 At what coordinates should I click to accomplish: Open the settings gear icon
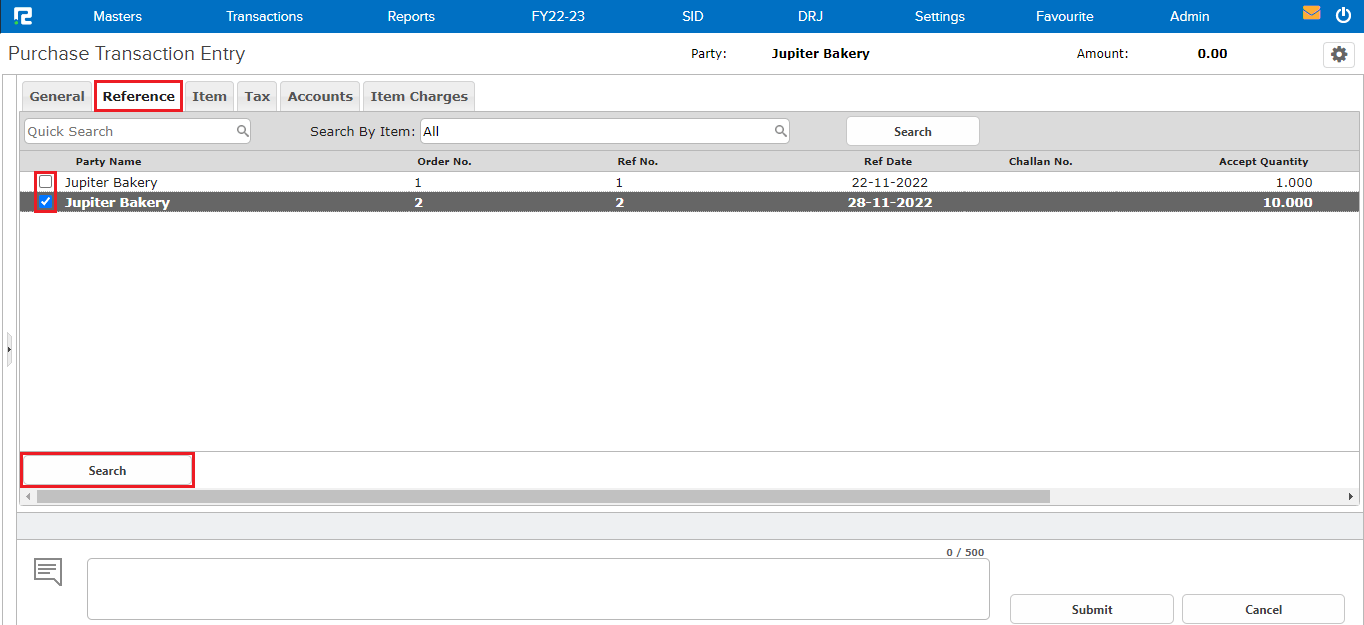point(1338,54)
